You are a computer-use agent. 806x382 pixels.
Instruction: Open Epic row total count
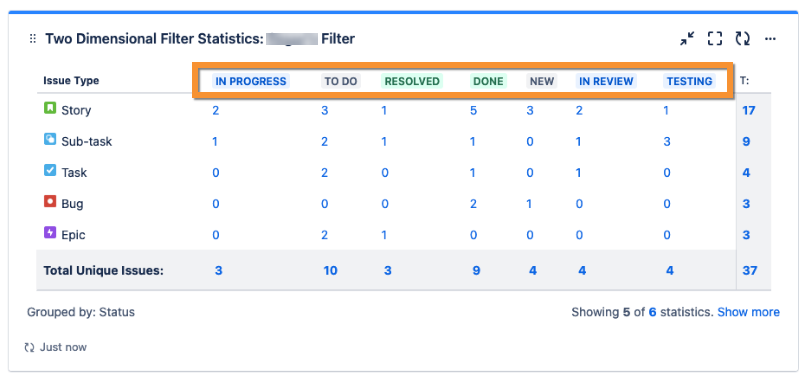pyautogui.click(x=746, y=235)
